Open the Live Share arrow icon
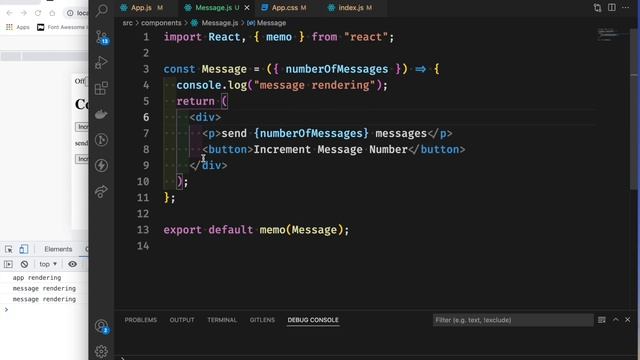 click(101, 191)
